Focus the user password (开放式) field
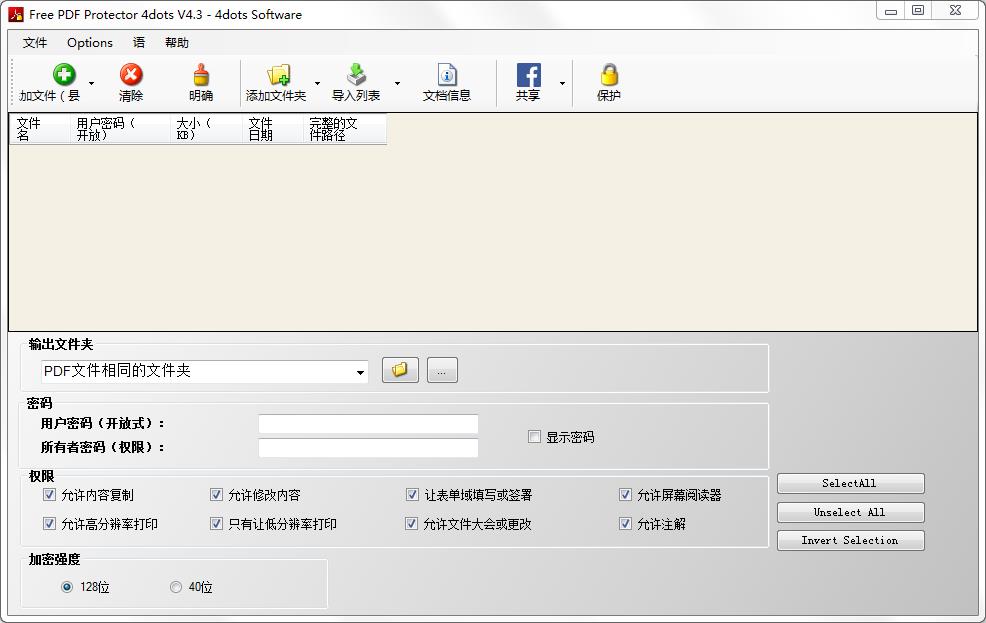 click(368, 424)
